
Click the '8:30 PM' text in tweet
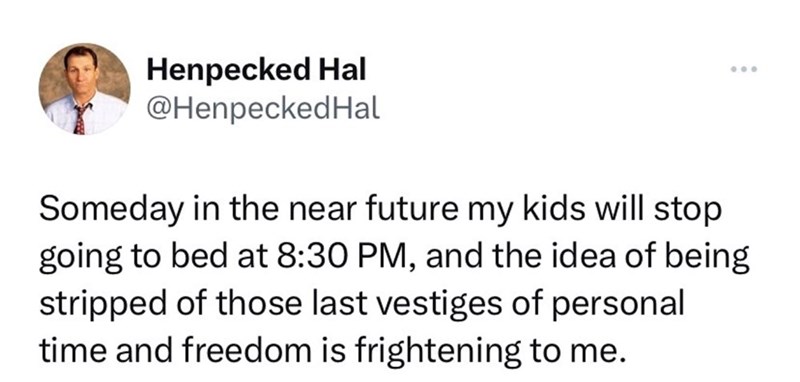point(339,257)
